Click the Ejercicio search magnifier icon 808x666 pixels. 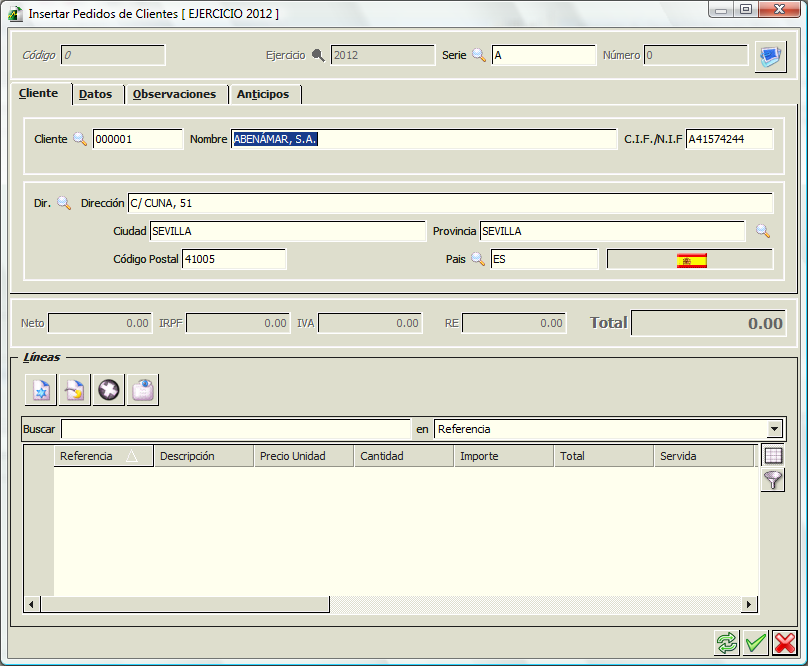point(318,55)
